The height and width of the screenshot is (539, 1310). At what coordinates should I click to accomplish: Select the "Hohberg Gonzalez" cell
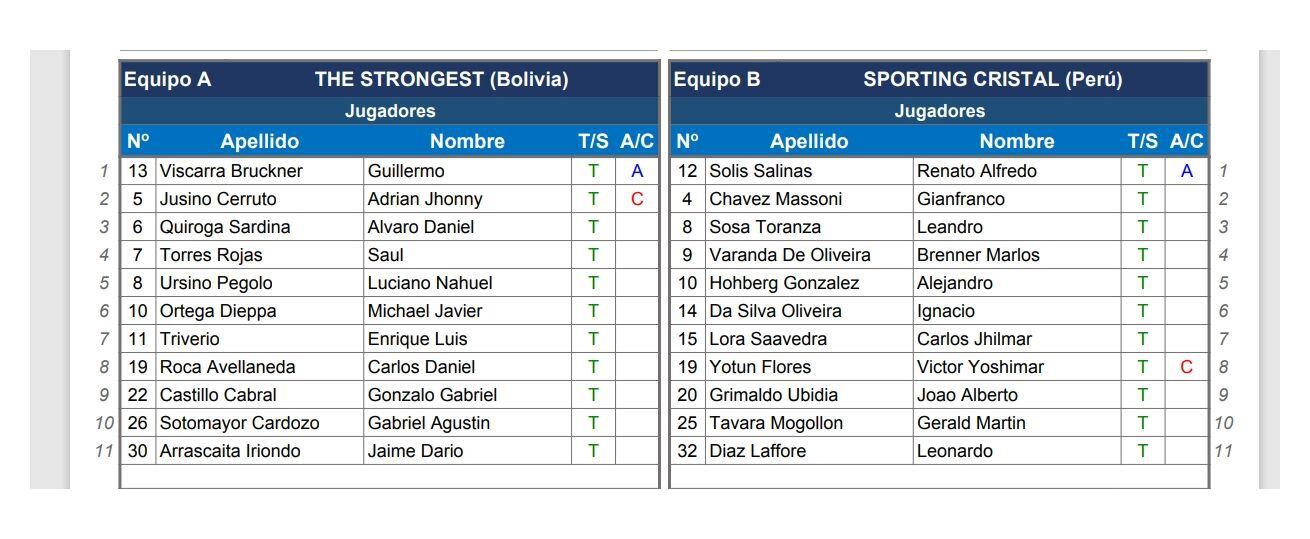point(784,283)
